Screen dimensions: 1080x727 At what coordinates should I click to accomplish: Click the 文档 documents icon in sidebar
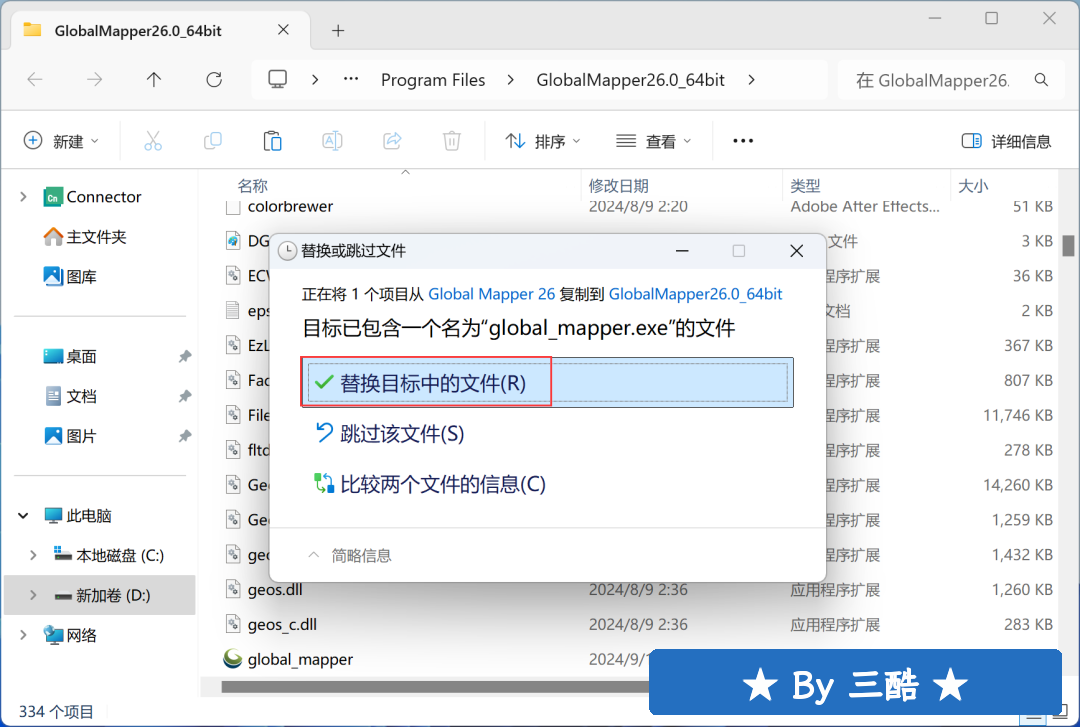52,396
